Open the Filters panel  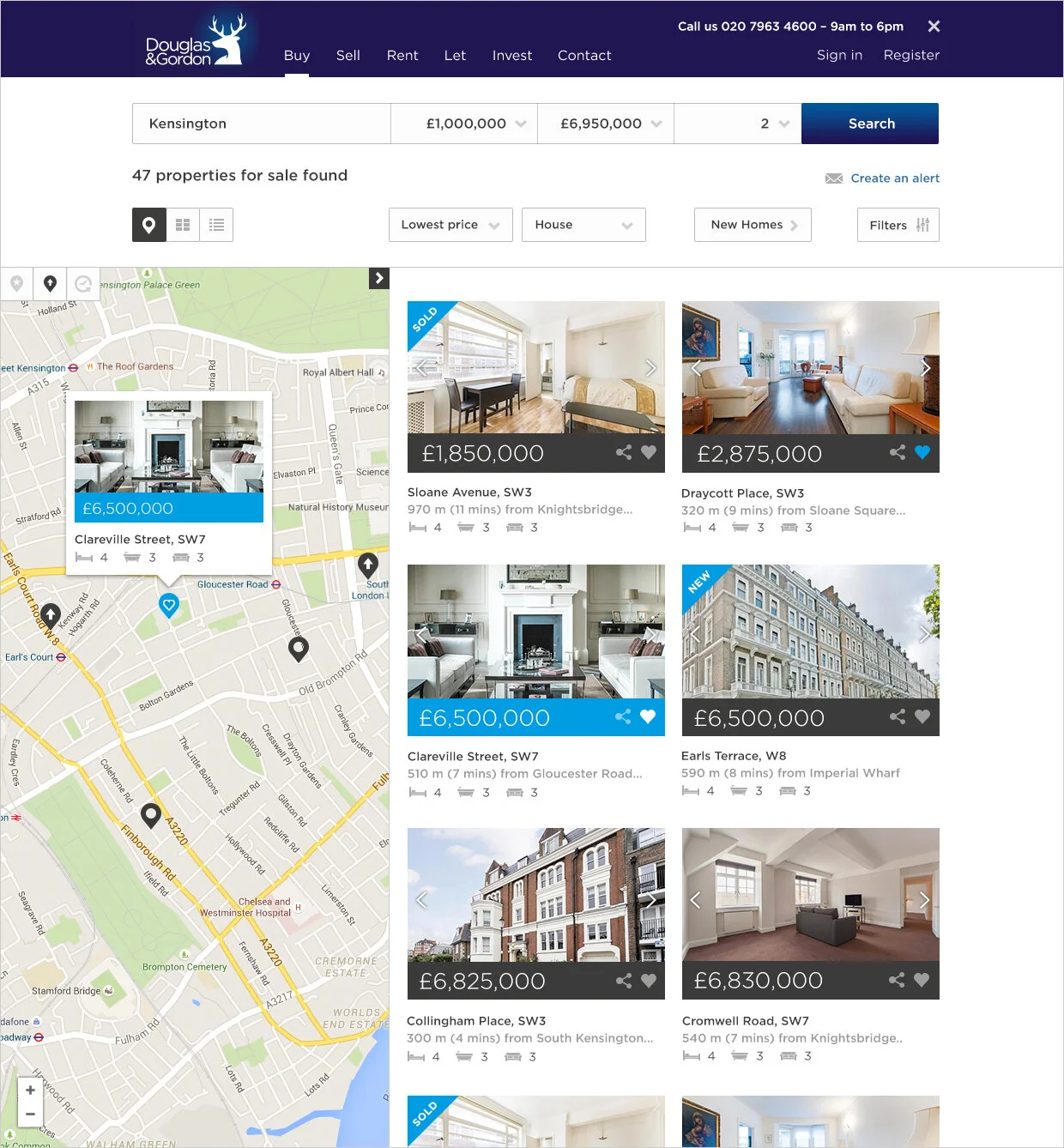tap(898, 225)
